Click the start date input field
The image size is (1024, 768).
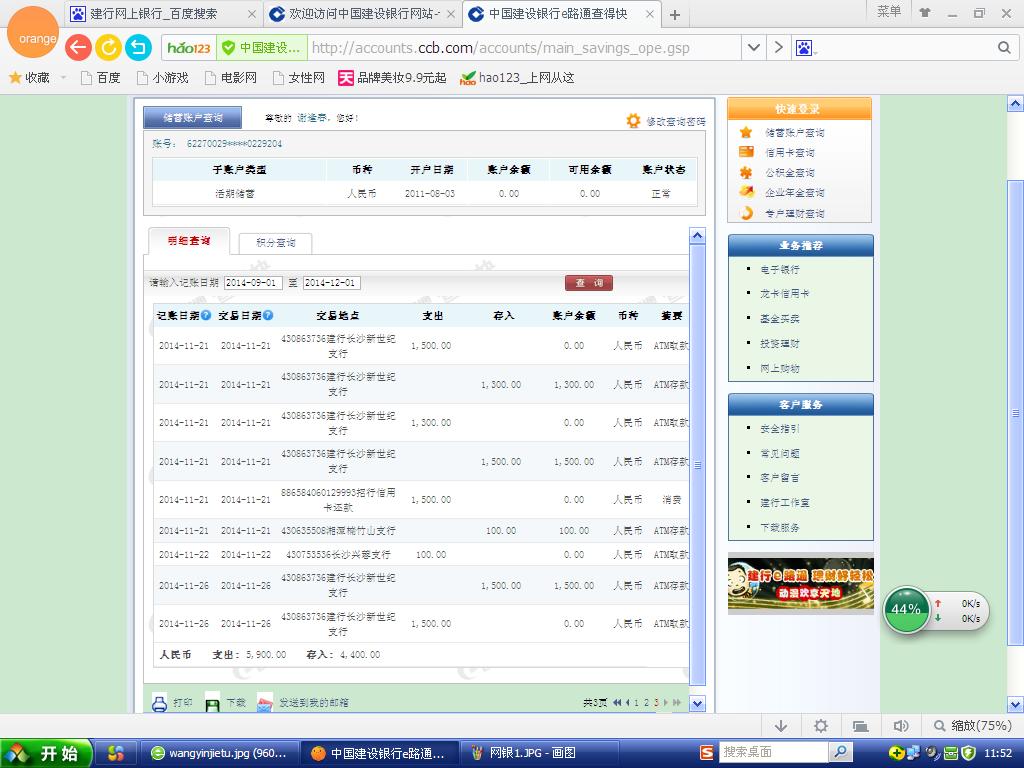click(x=252, y=283)
